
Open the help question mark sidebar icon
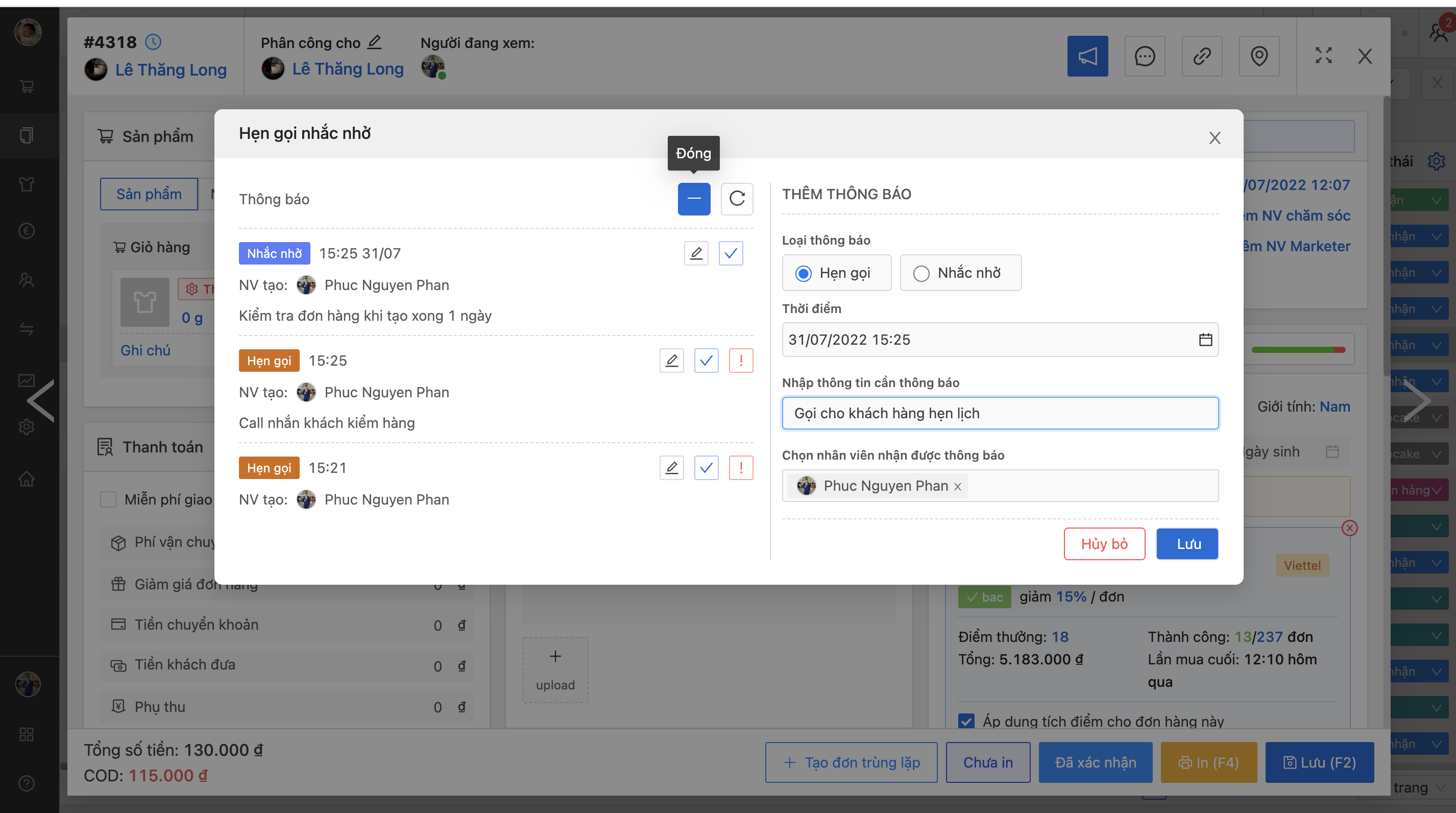[x=27, y=783]
